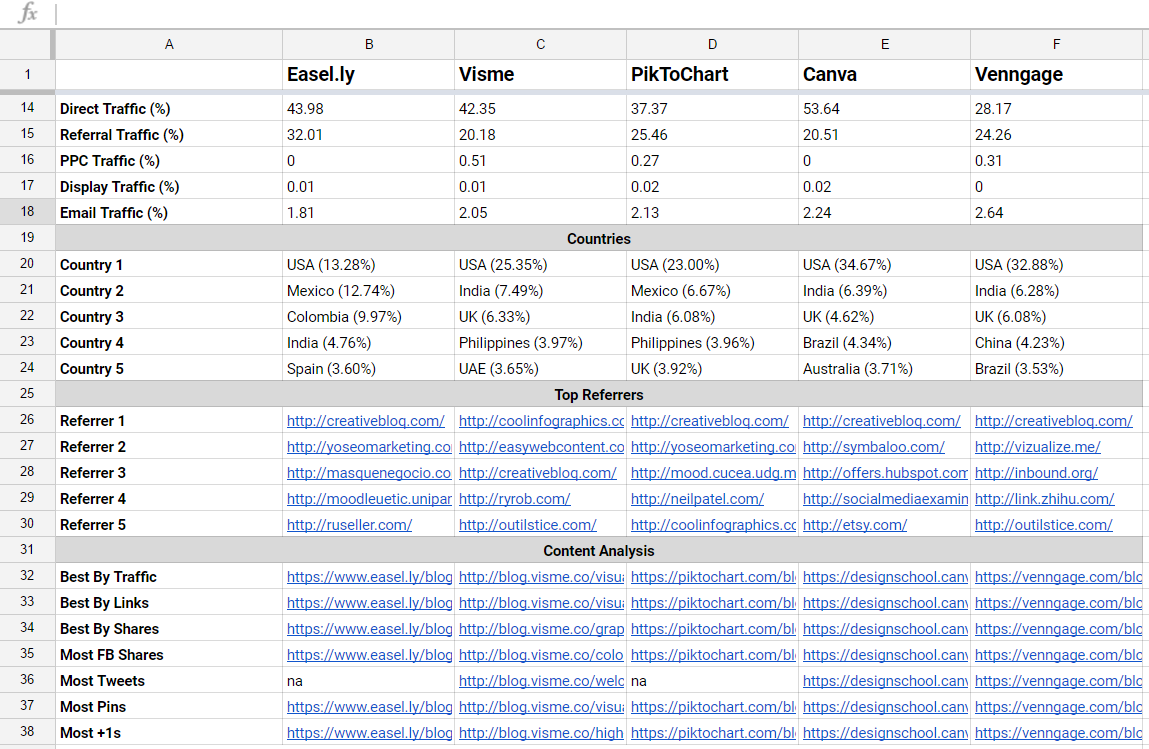Open the ruseller.com link
Screen dimensions: 1149x749
coord(349,525)
